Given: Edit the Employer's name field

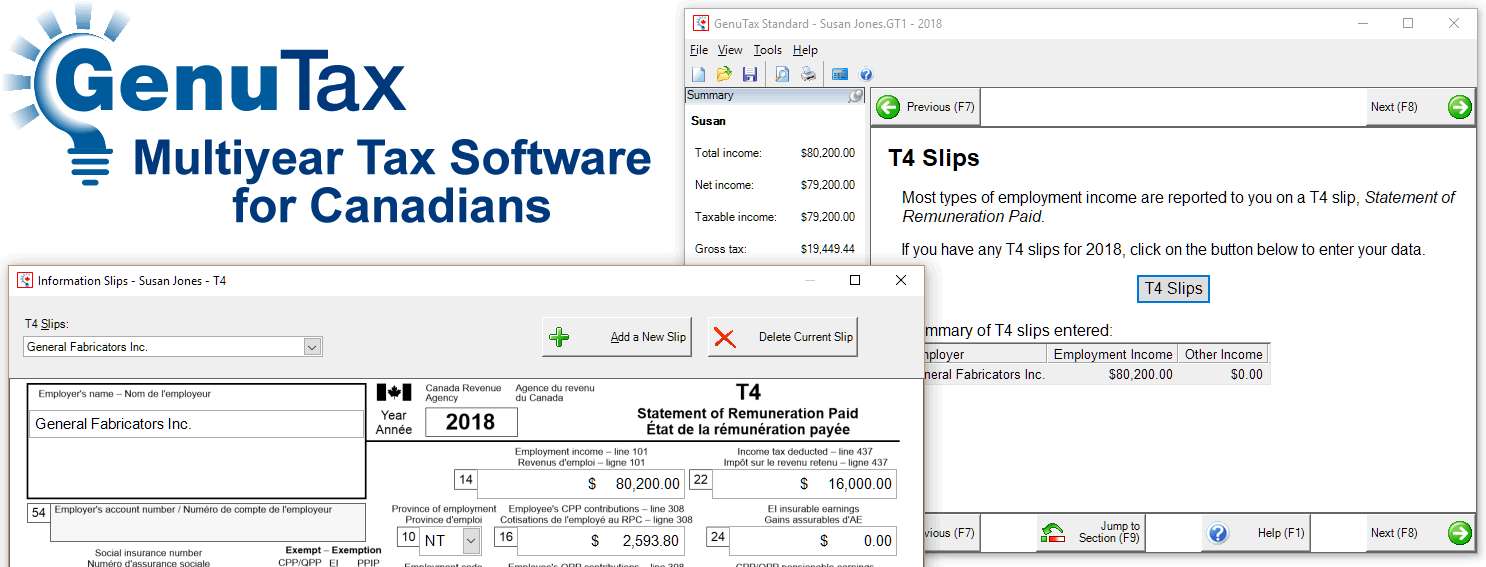Looking at the screenshot, I should pyautogui.click(x=196, y=424).
